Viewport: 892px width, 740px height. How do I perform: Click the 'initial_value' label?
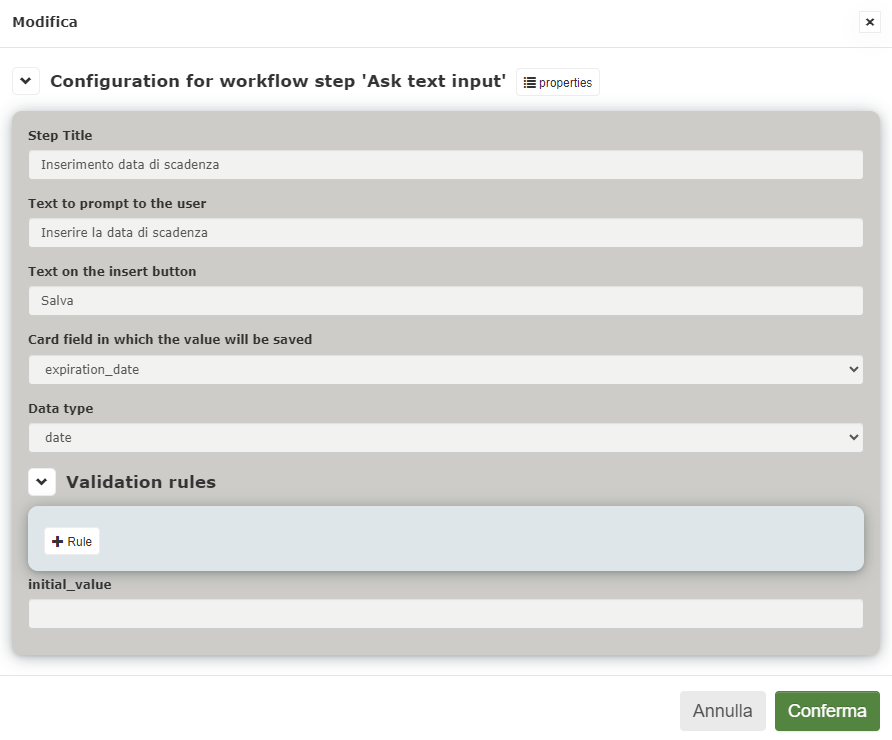(70, 585)
